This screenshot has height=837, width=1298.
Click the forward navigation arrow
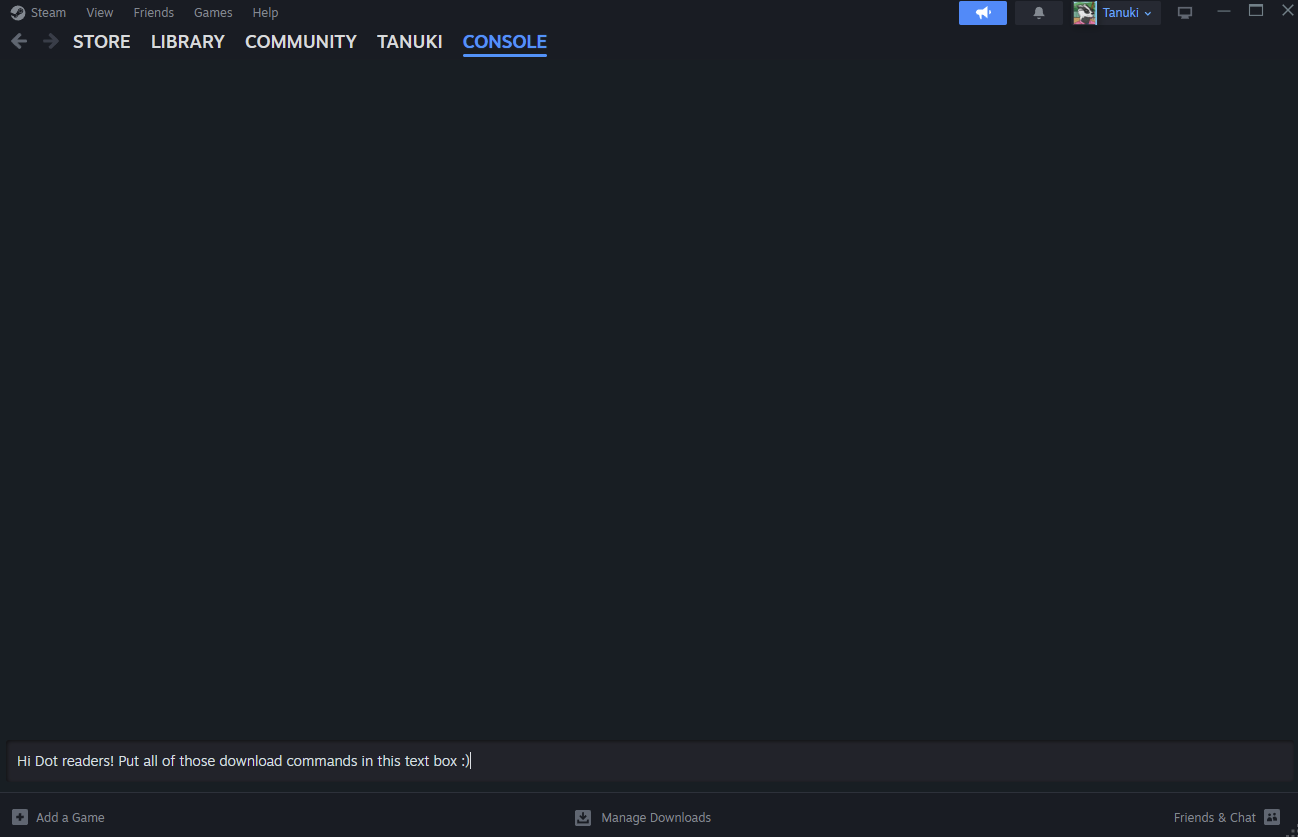(x=49, y=41)
